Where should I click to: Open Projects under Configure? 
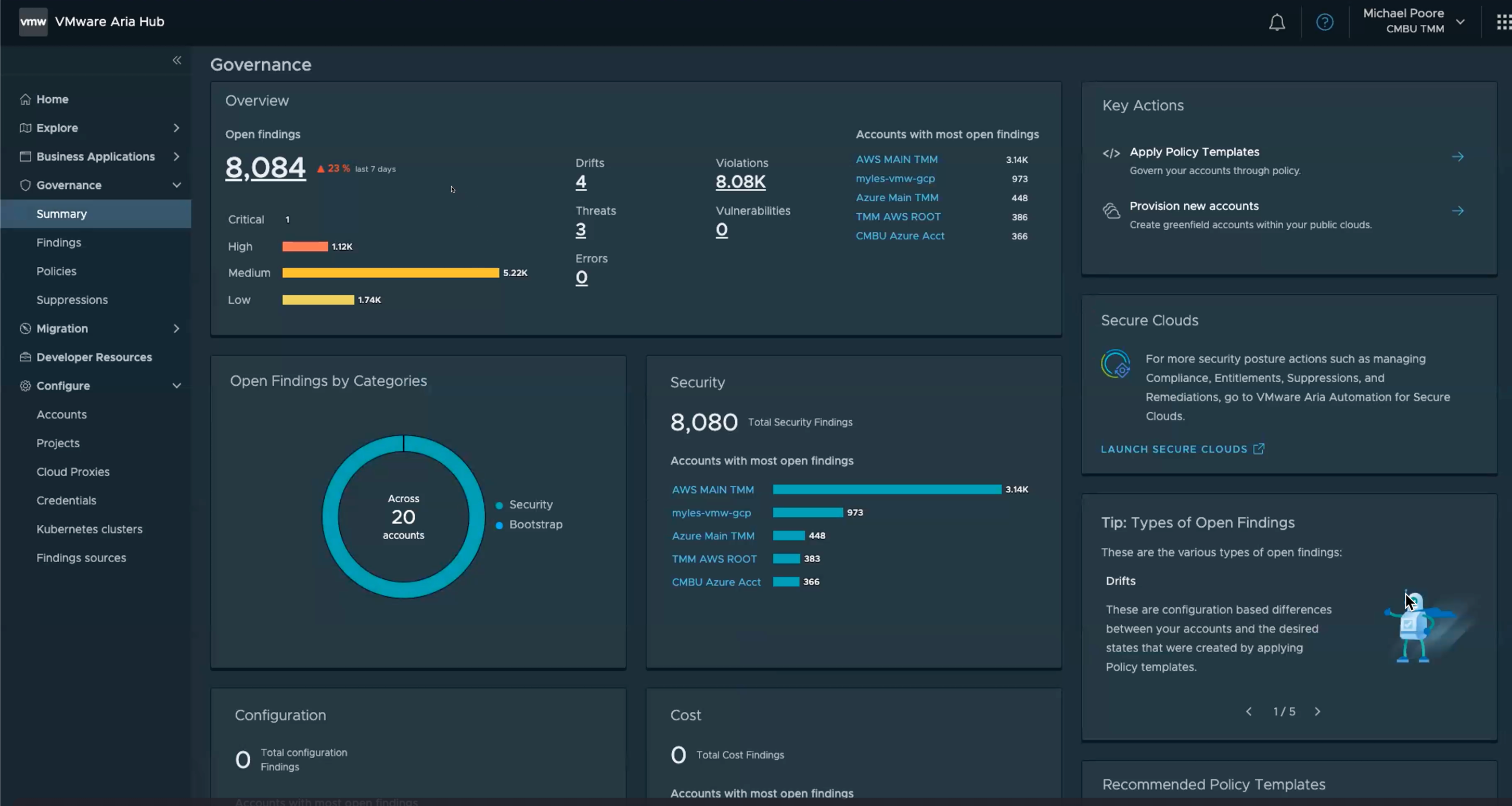click(58, 443)
